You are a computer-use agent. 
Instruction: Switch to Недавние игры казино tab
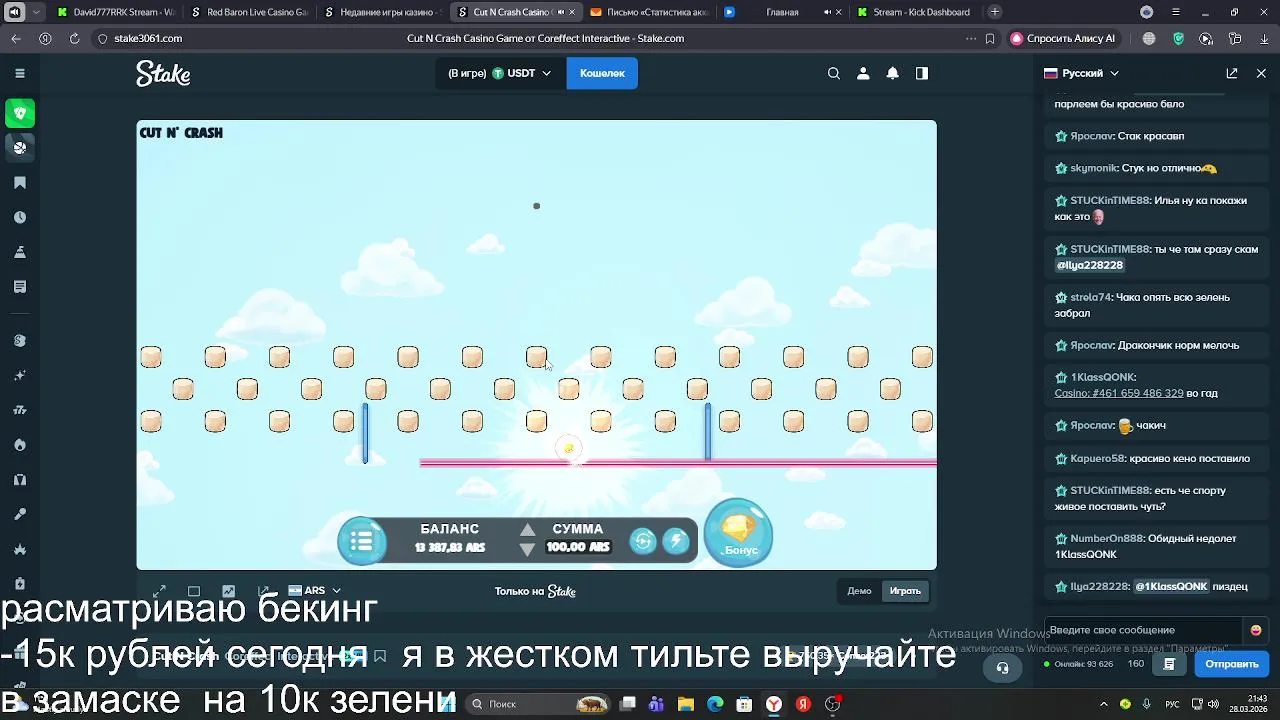(x=383, y=12)
